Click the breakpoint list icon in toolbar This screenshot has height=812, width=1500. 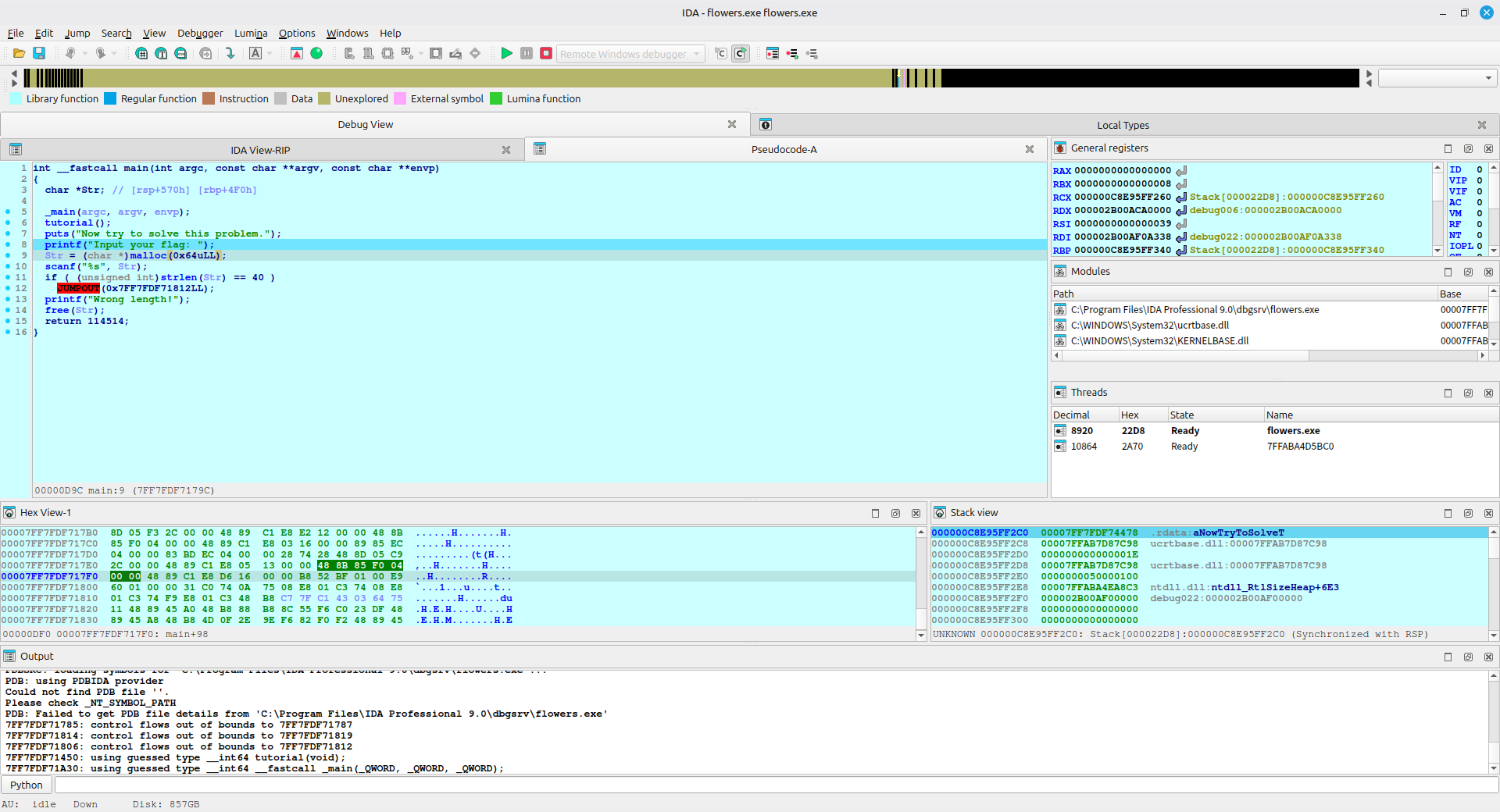click(x=772, y=53)
